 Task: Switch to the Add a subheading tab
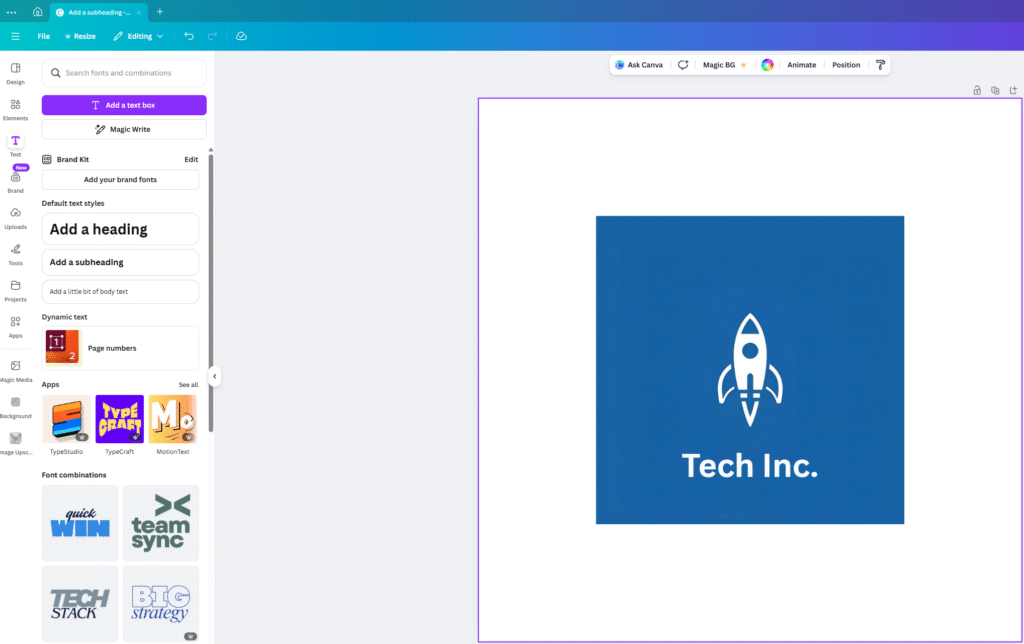pyautogui.click(x=98, y=12)
